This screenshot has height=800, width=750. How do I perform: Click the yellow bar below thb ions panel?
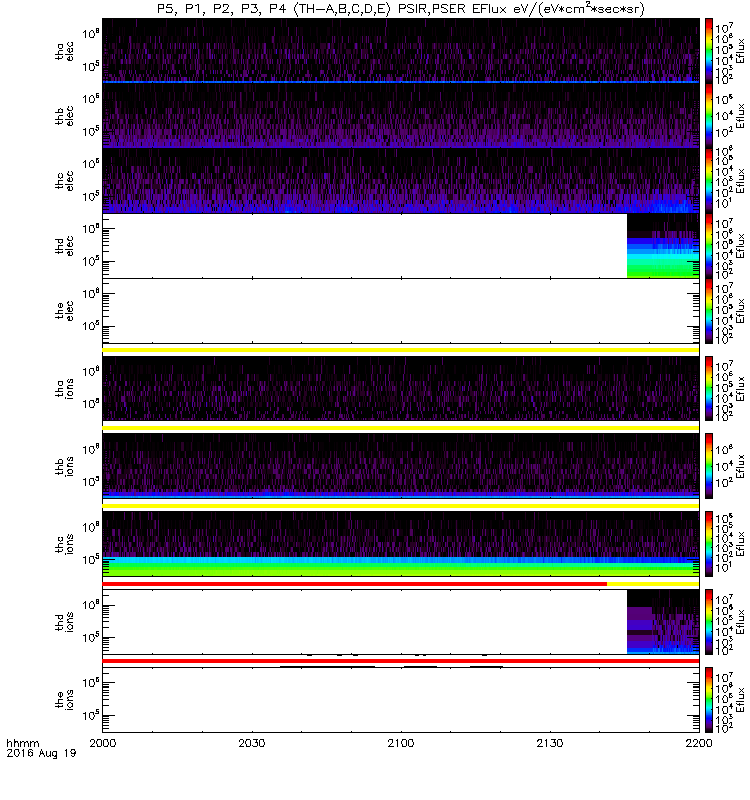coord(401,506)
